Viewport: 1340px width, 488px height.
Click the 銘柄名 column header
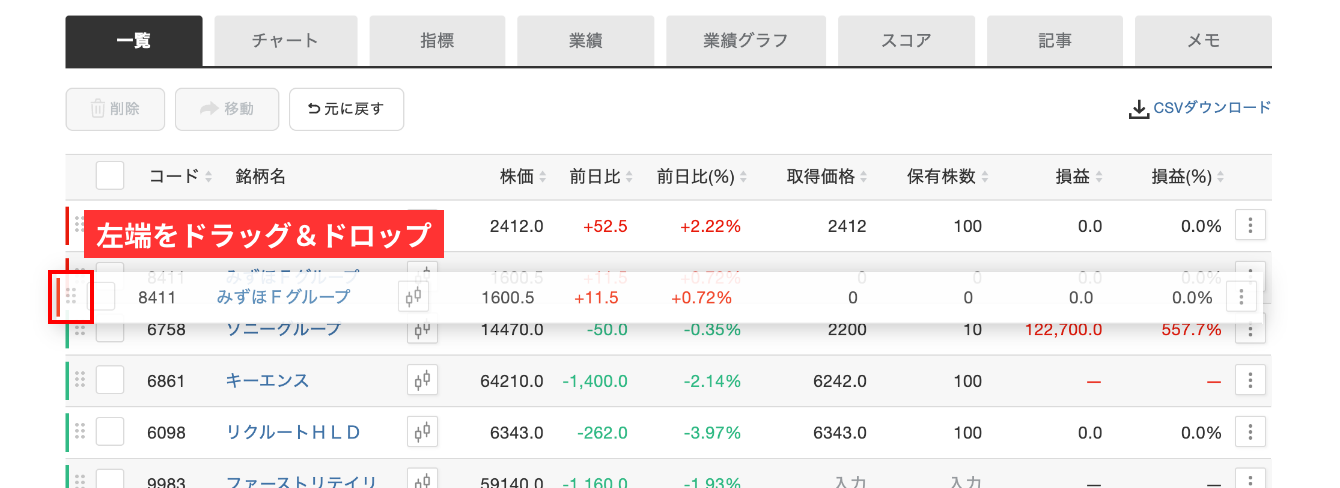pos(261,177)
